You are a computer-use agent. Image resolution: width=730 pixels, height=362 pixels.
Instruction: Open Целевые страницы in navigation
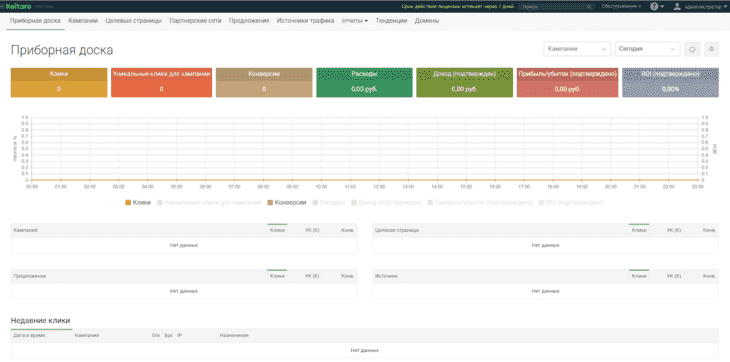coord(134,21)
